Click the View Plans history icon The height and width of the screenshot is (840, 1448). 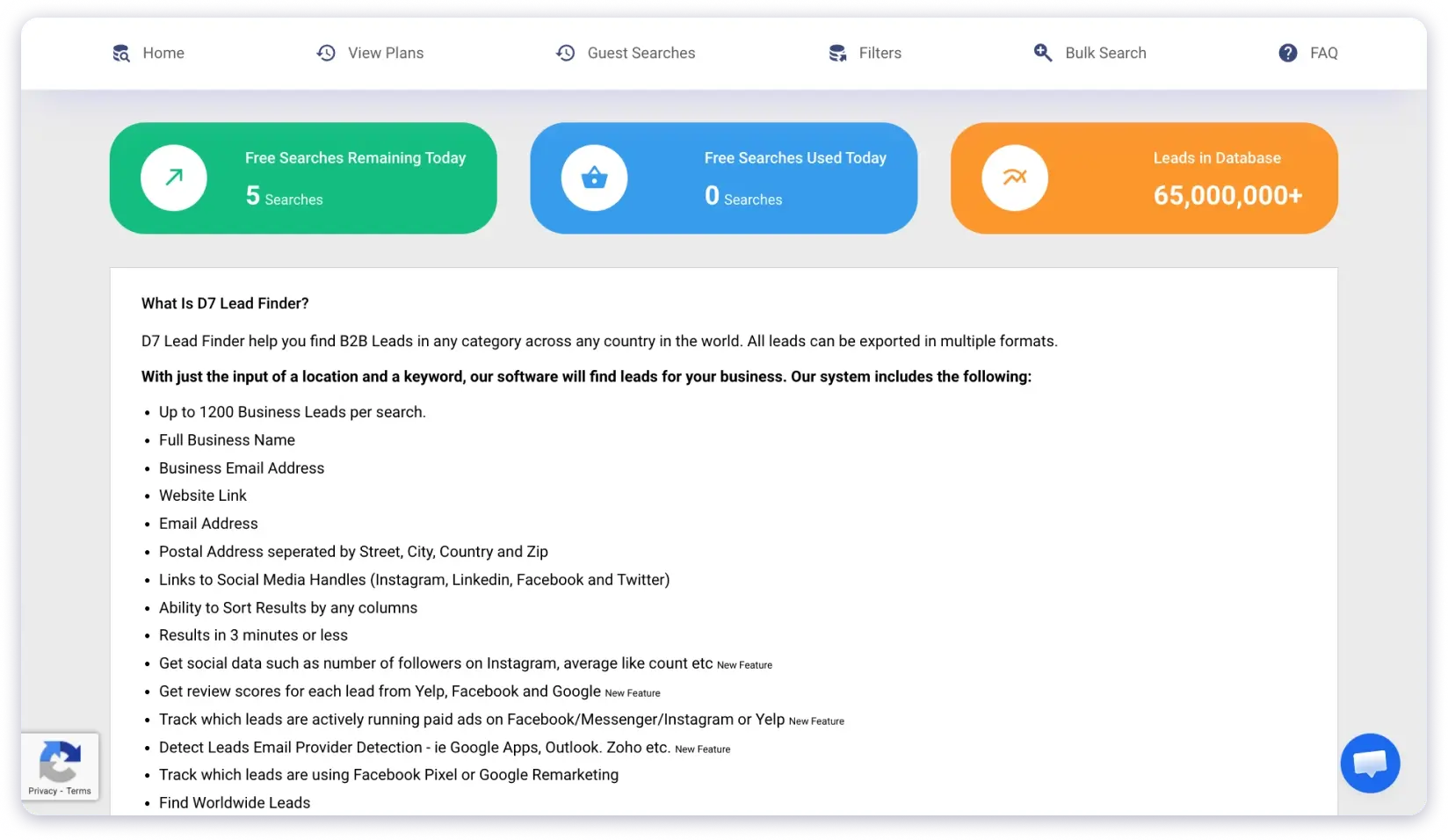pyautogui.click(x=326, y=54)
